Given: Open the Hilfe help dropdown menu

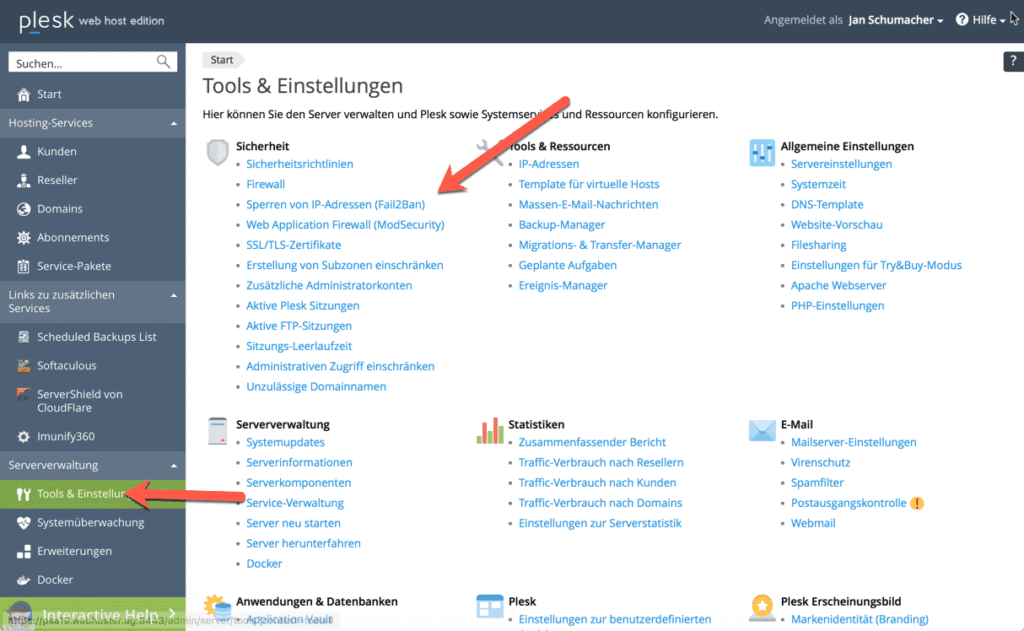Looking at the screenshot, I should pyautogui.click(x=980, y=20).
